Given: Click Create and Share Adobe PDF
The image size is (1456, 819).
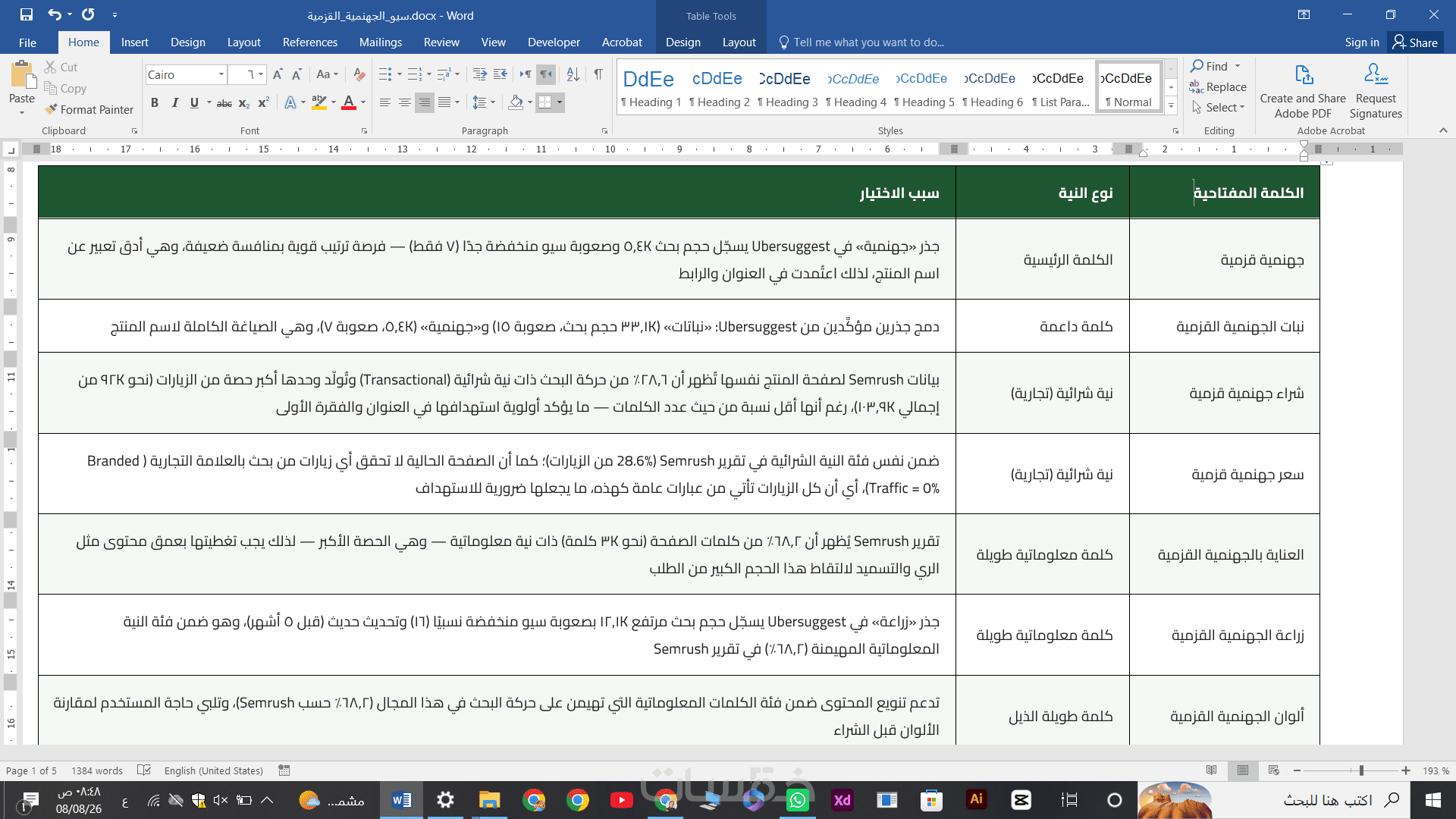Looking at the screenshot, I should pyautogui.click(x=1303, y=91).
